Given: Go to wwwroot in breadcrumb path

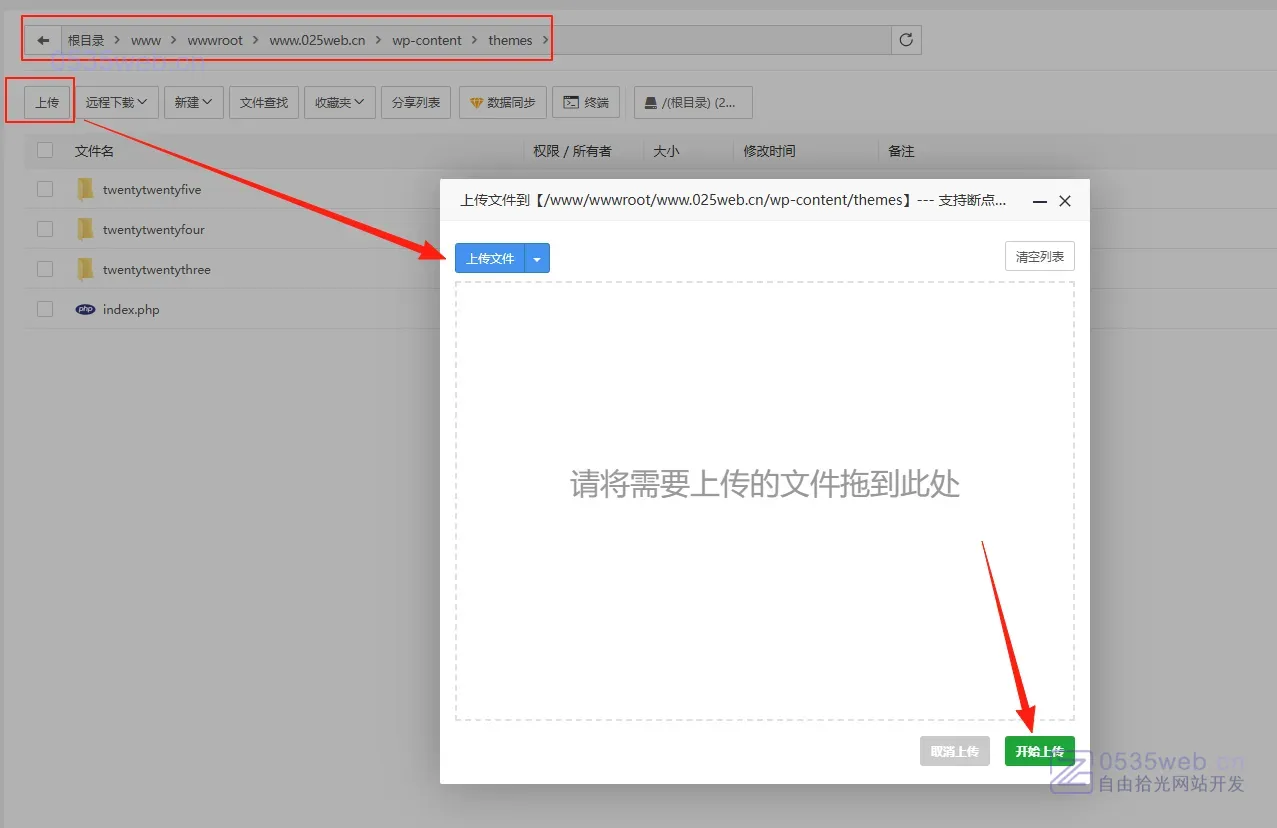Looking at the screenshot, I should 215,41.
